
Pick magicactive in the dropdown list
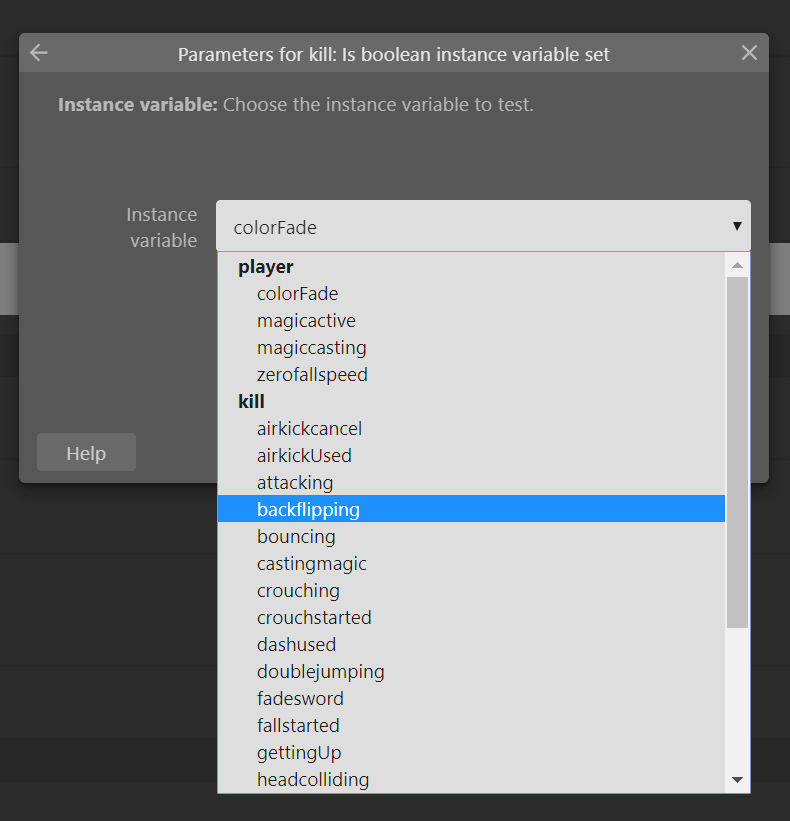coord(471,320)
